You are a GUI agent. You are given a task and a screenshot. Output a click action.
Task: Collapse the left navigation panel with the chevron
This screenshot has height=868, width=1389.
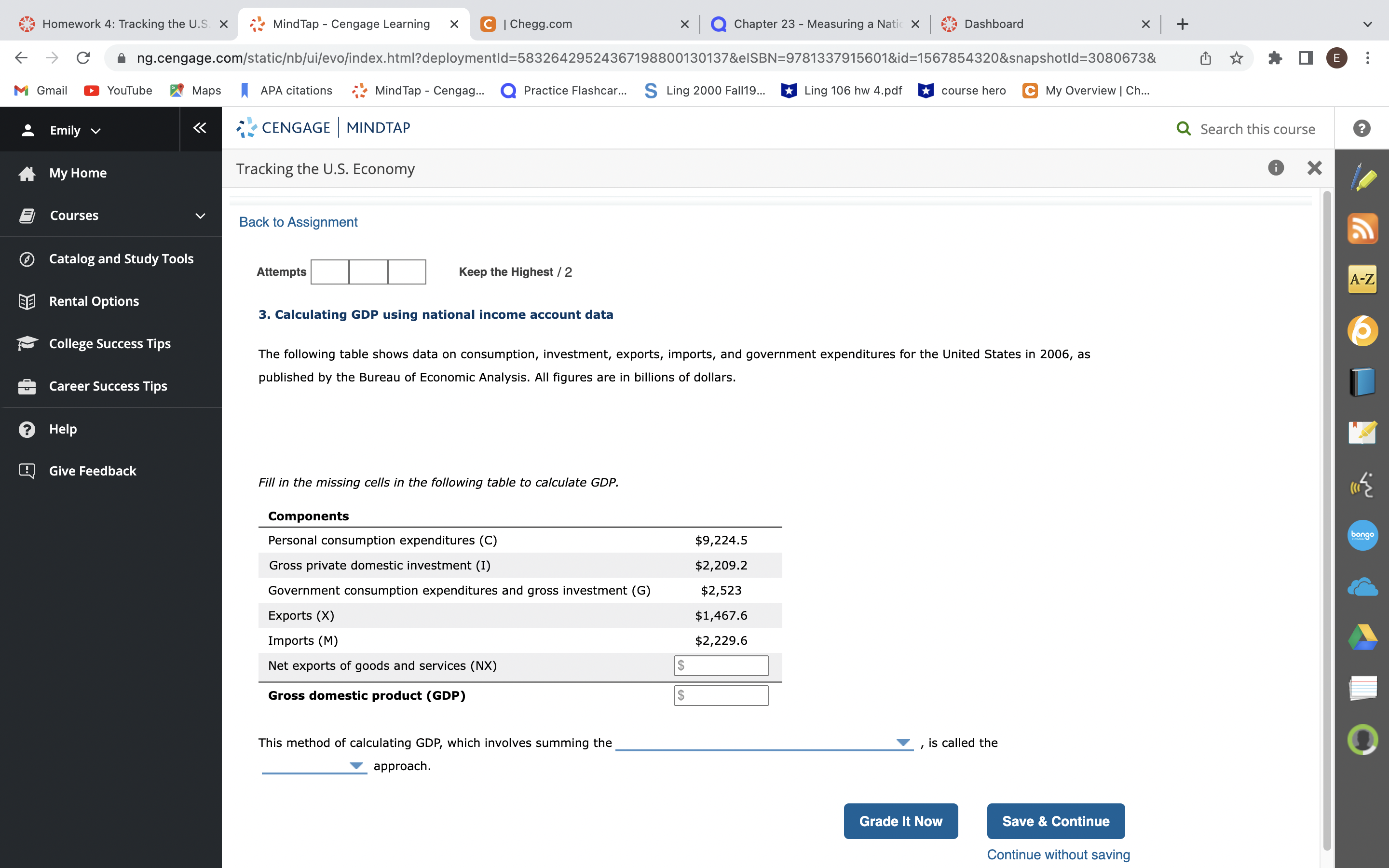[199, 129]
